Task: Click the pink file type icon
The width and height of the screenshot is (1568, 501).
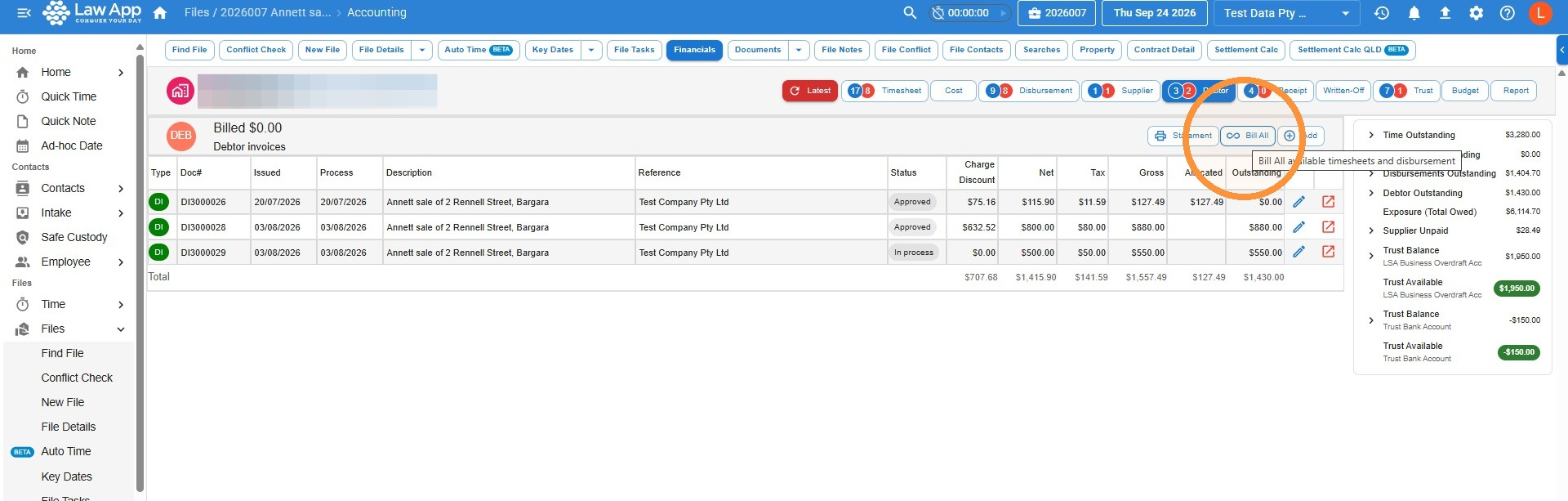Action: click(x=180, y=91)
